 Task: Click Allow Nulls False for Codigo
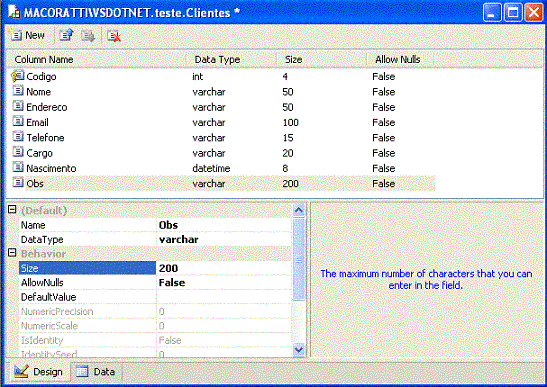tap(383, 76)
